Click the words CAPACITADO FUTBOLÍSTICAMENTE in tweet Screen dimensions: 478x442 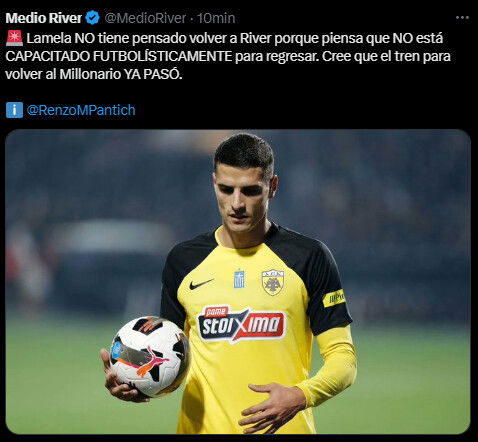[119, 56]
